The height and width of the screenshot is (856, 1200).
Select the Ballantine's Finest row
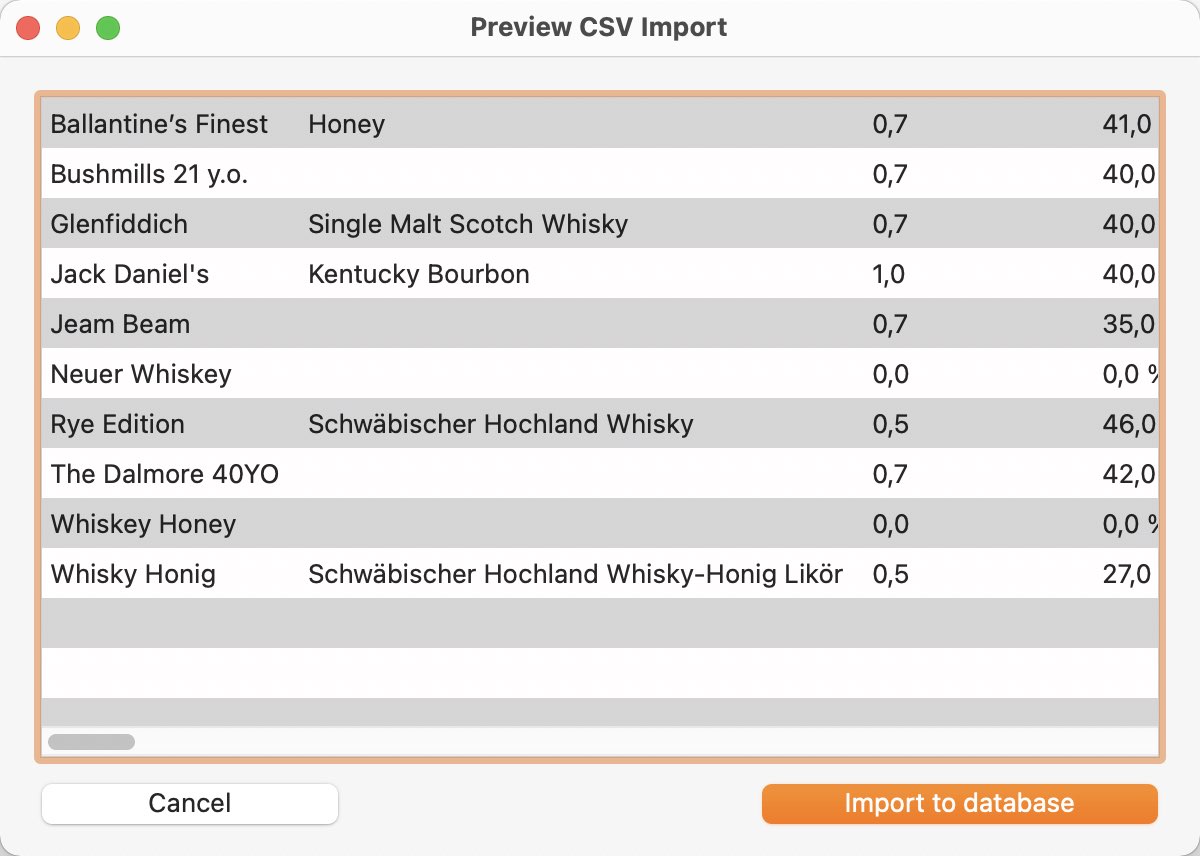[600, 123]
